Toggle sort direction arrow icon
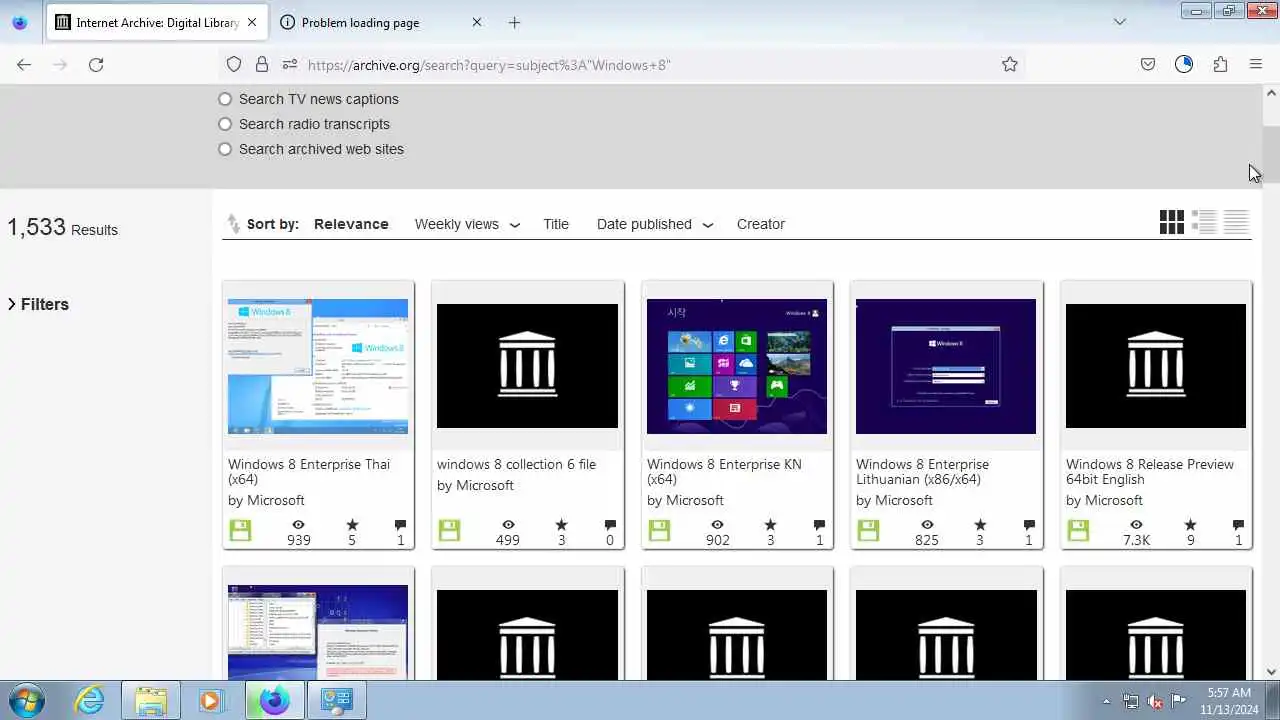Viewport: 1280px width, 720px height. [x=233, y=224]
